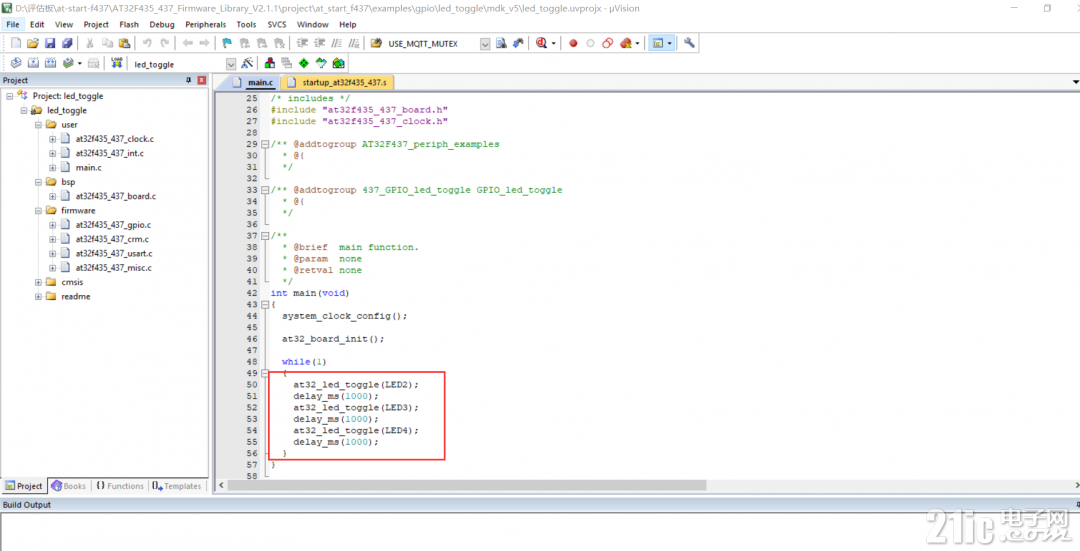Select at32f435_437_board.c in the bsp folder
This screenshot has width=1080, height=551.
(x=116, y=196)
